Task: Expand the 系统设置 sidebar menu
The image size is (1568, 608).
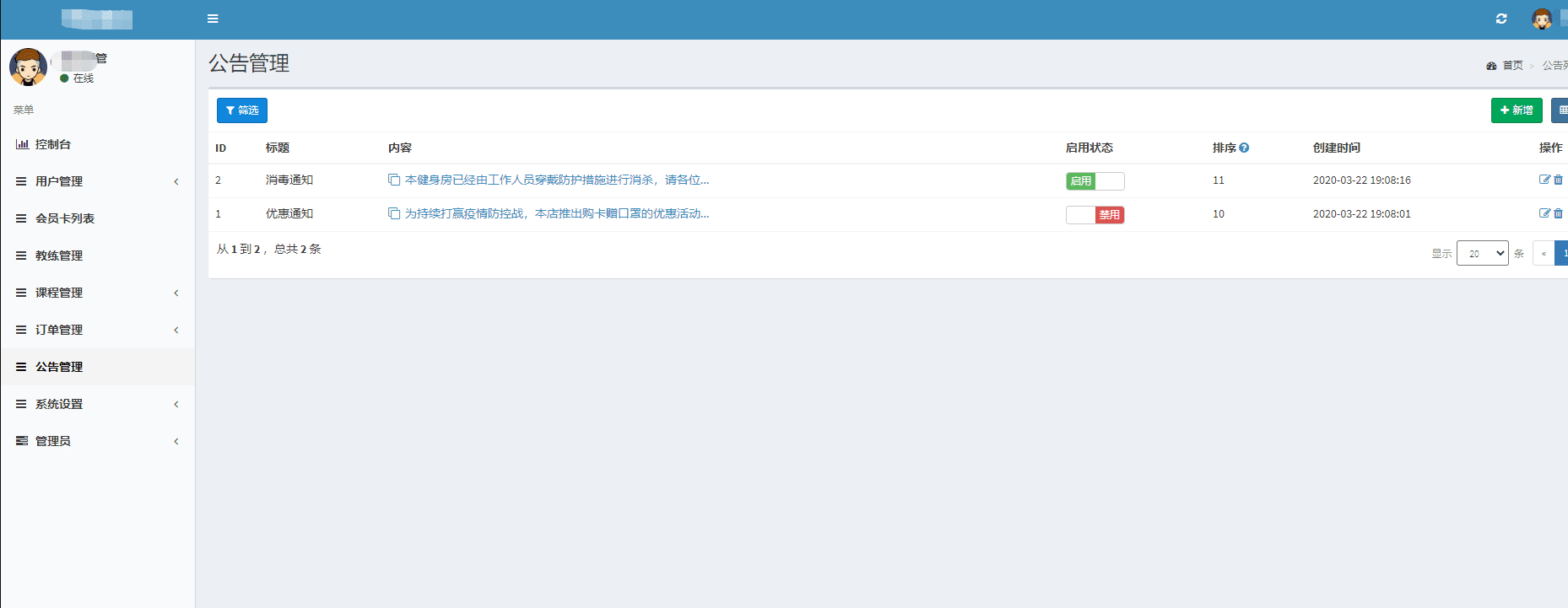Action: (x=98, y=404)
